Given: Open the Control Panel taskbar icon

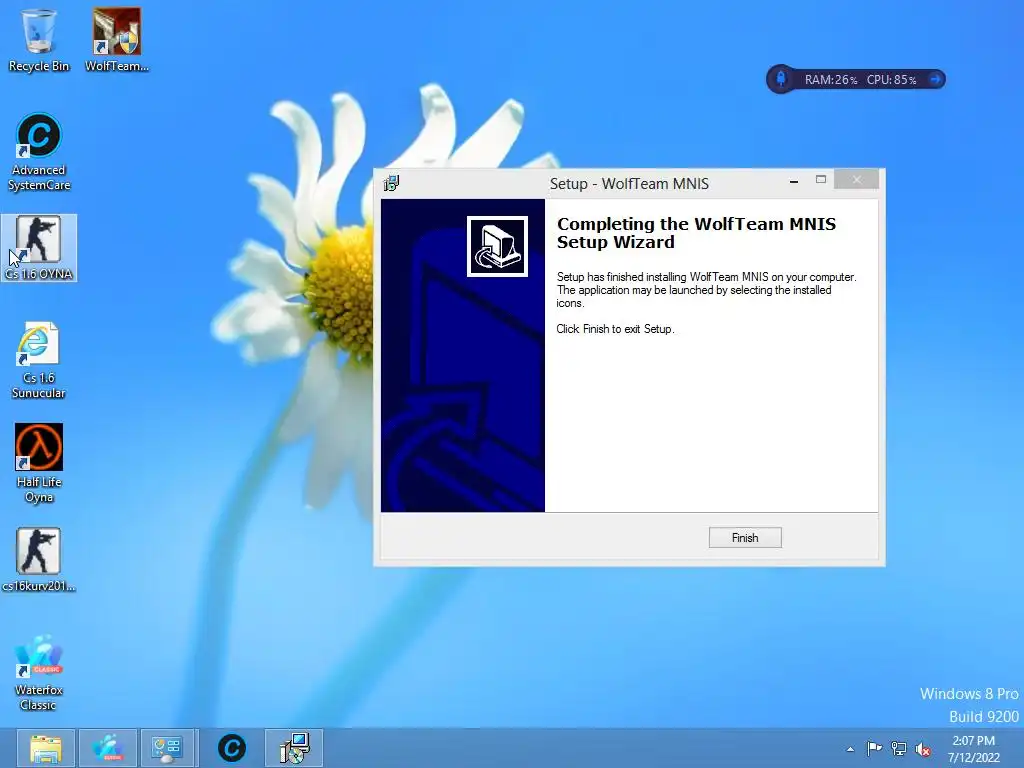Looking at the screenshot, I should click(167, 748).
